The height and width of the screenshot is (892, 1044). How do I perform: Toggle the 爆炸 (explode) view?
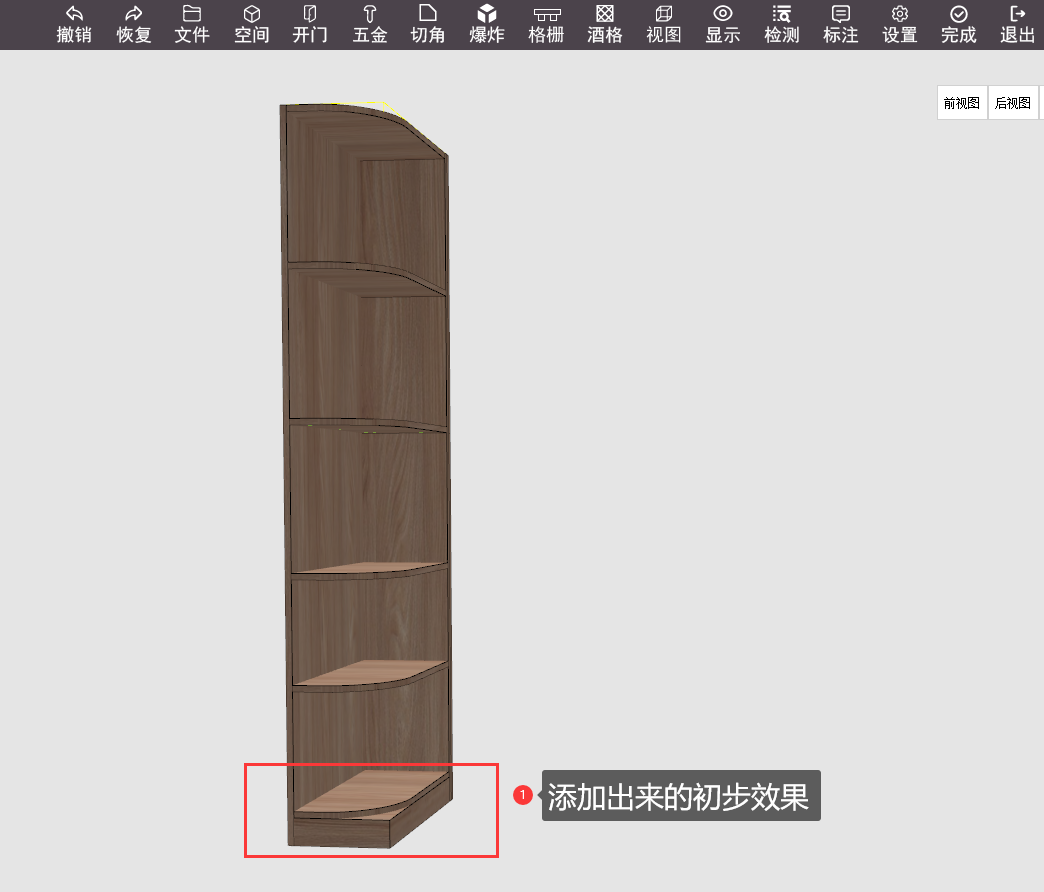487,25
